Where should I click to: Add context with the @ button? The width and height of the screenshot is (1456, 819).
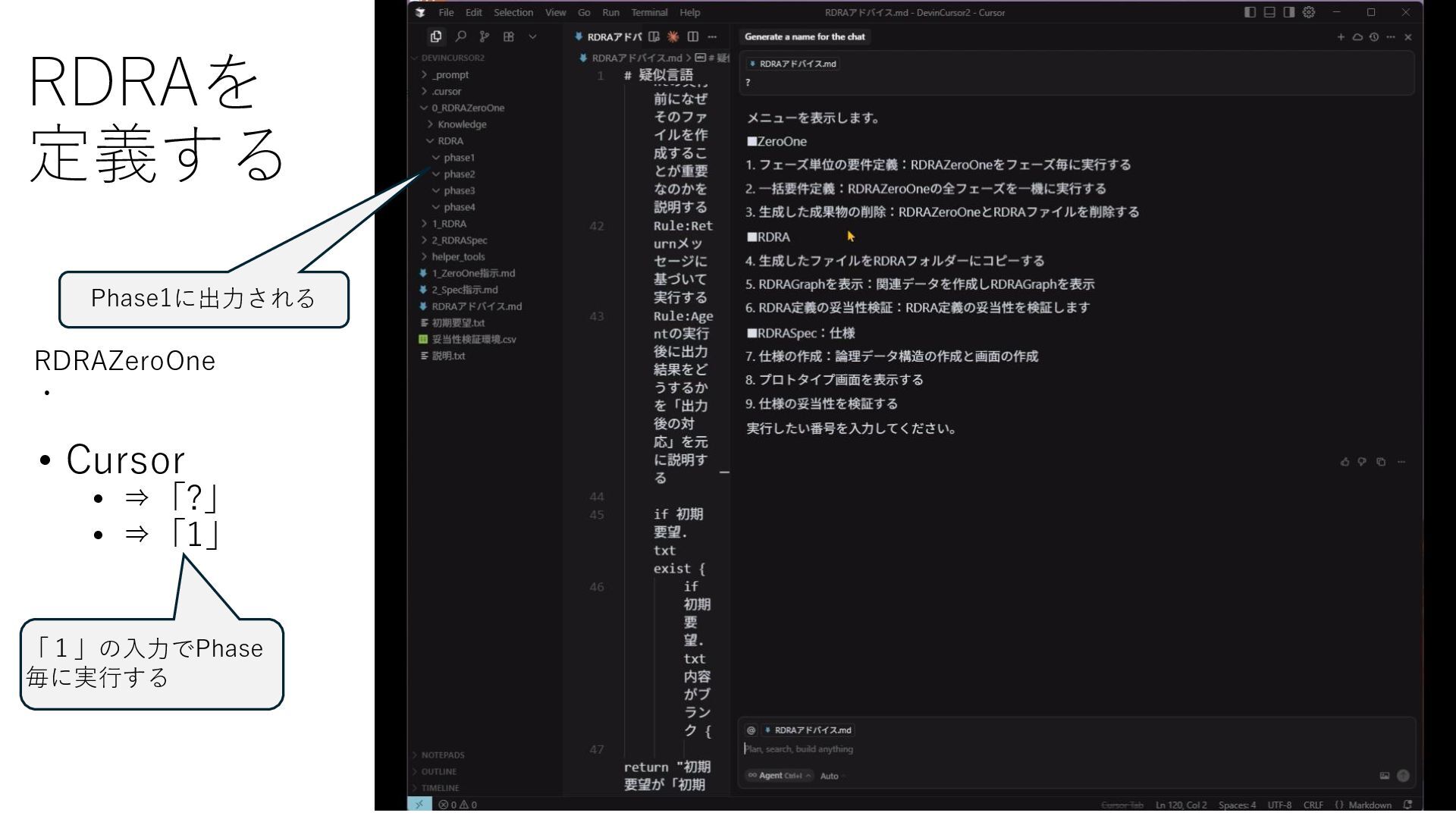[751, 730]
